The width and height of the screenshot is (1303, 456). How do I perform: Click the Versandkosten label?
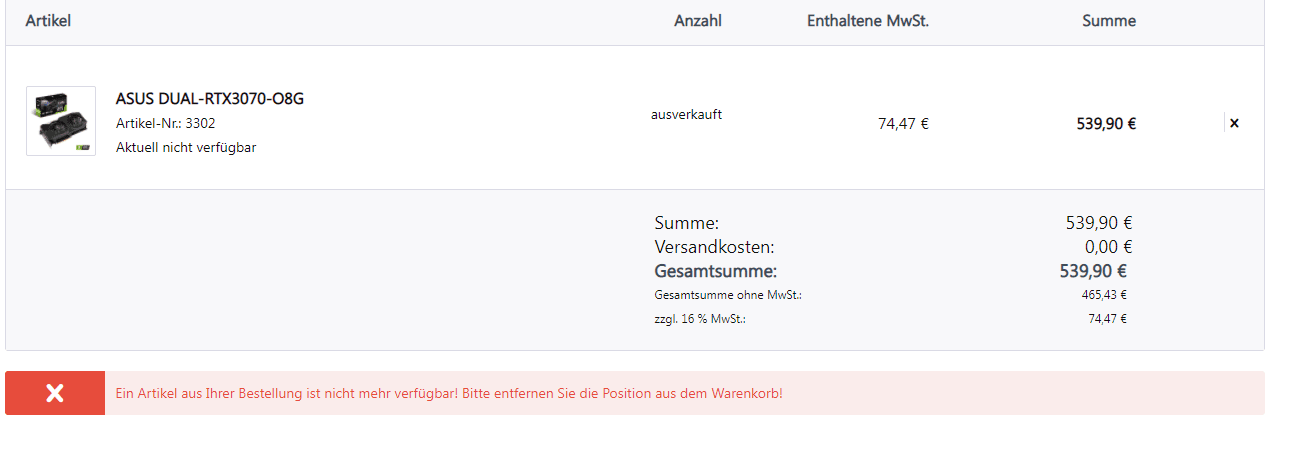coord(714,247)
